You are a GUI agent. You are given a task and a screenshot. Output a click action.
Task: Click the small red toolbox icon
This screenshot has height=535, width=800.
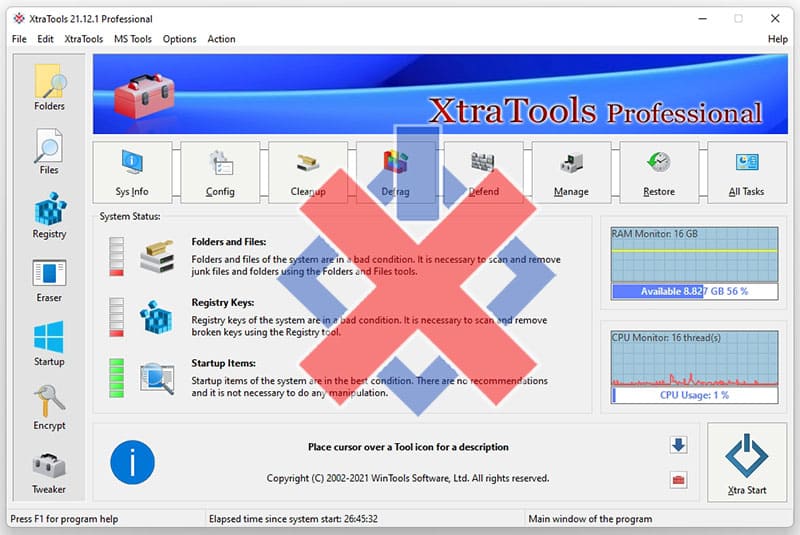[x=678, y=479]
